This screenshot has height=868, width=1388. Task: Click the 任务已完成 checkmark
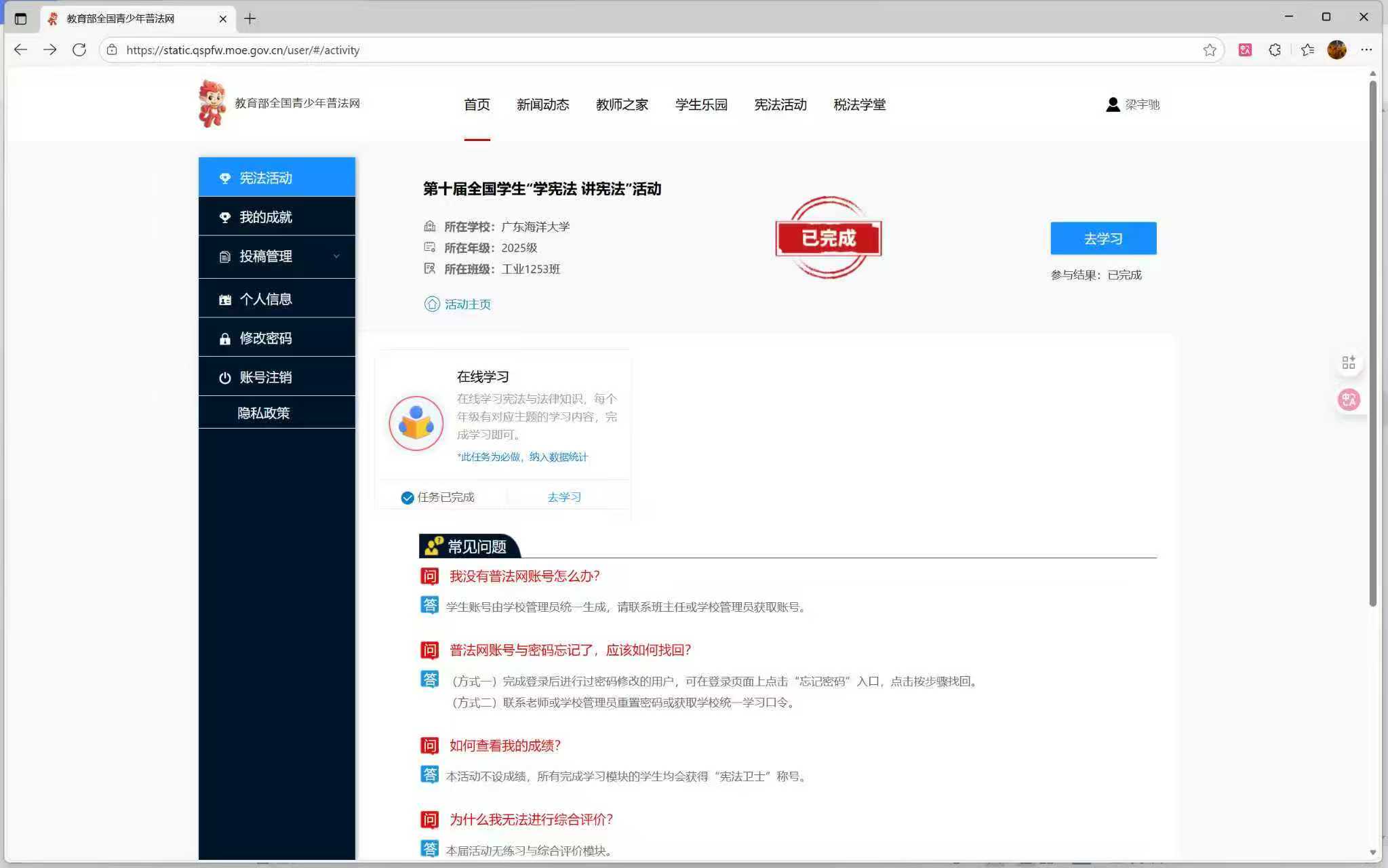click(408, 498)
